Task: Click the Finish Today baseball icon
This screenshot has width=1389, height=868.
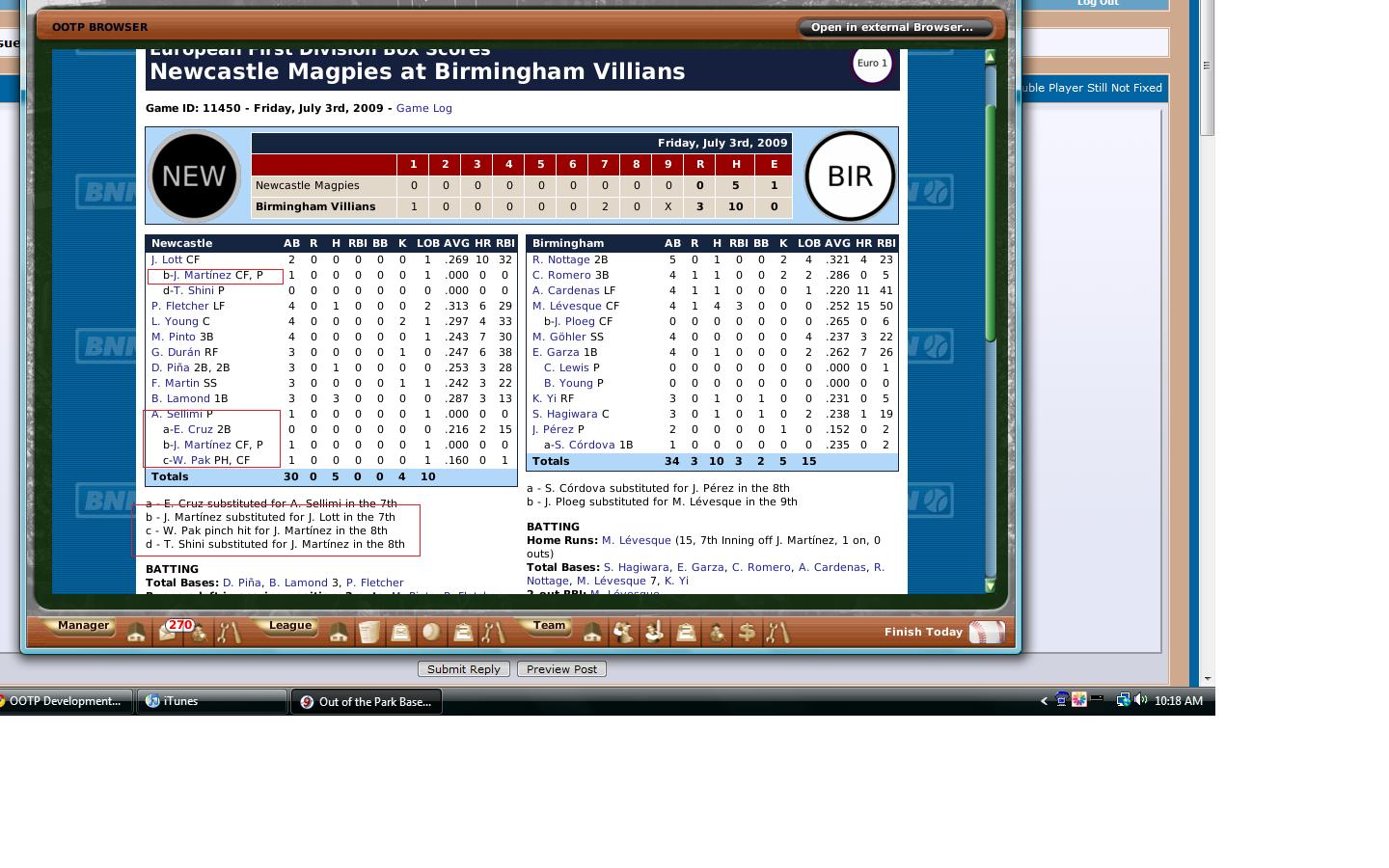Action: (x=987, y=633)
